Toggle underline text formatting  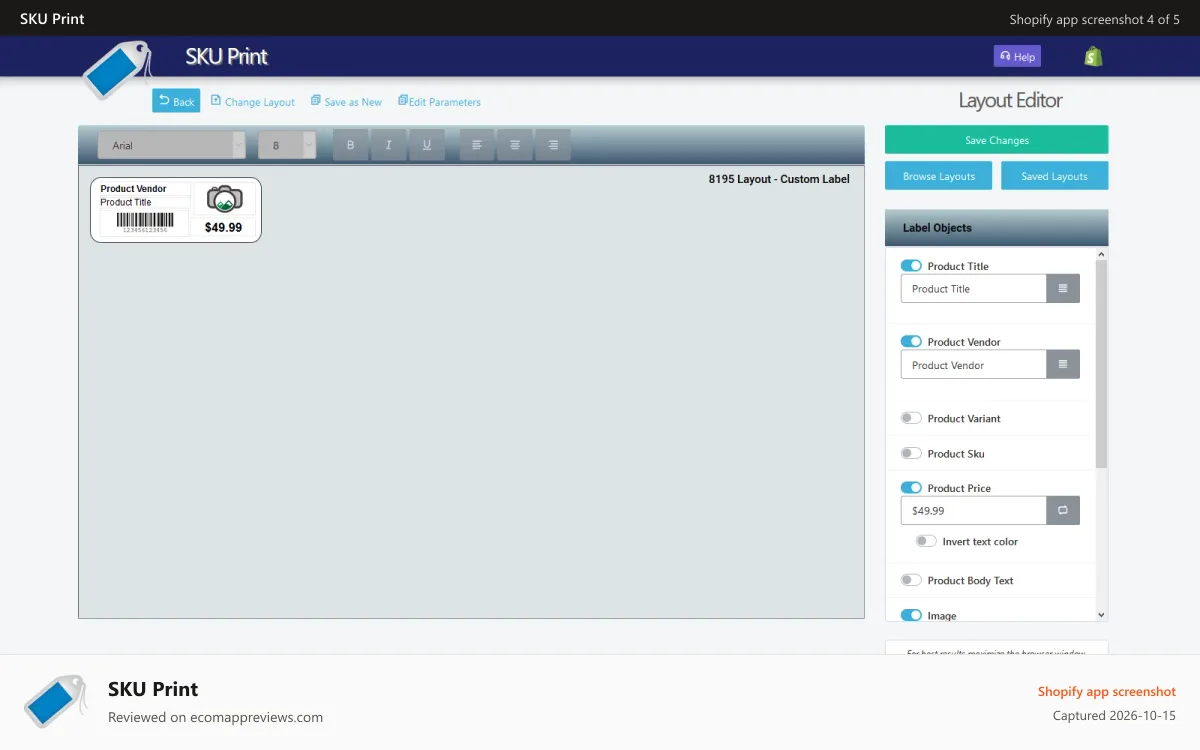427,145
